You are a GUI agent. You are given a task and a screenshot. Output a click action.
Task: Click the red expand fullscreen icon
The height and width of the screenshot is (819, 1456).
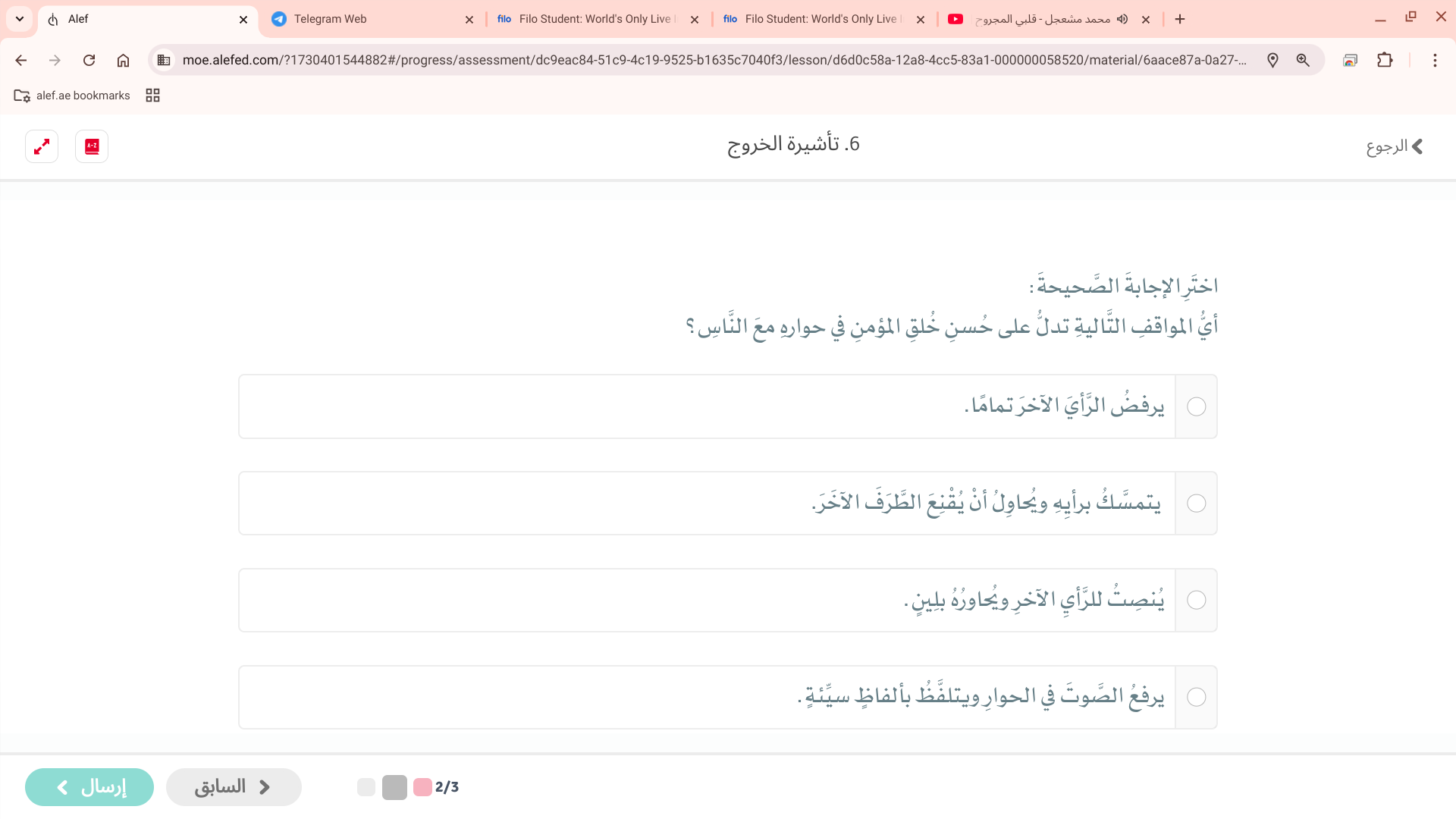[x=42, y=146]
